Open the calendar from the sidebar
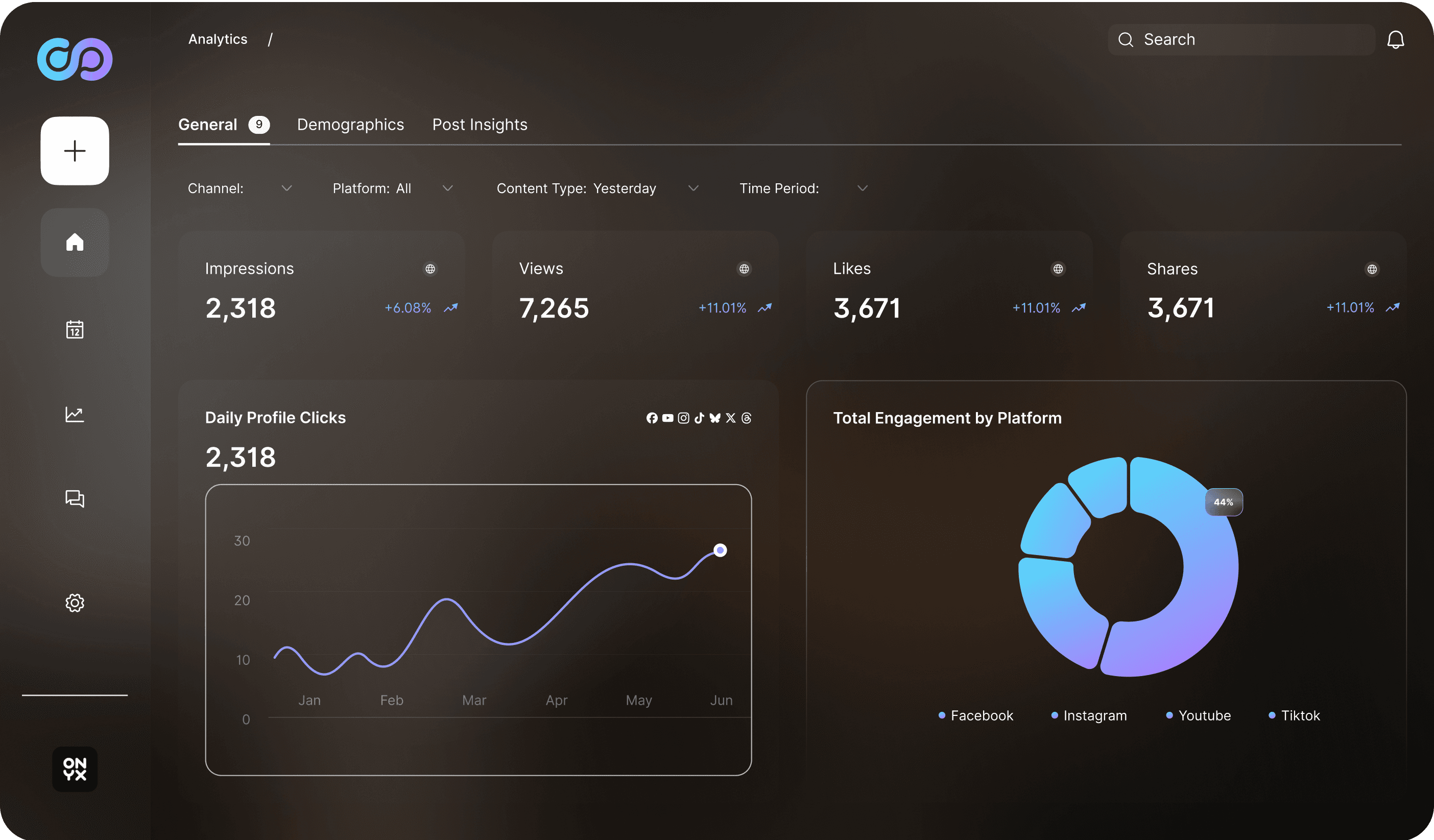1434x840 pixels. coord(75,329)
